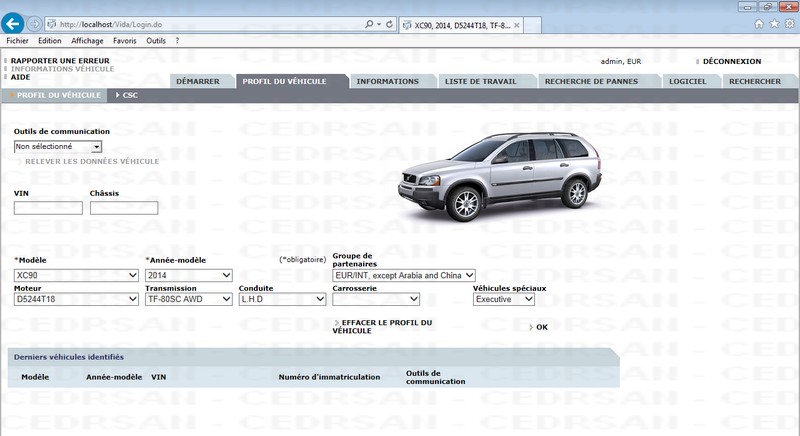This screenshot has width=800, height=436.
Task: Click the browser Back arrow button
Action: click(14, 23)
